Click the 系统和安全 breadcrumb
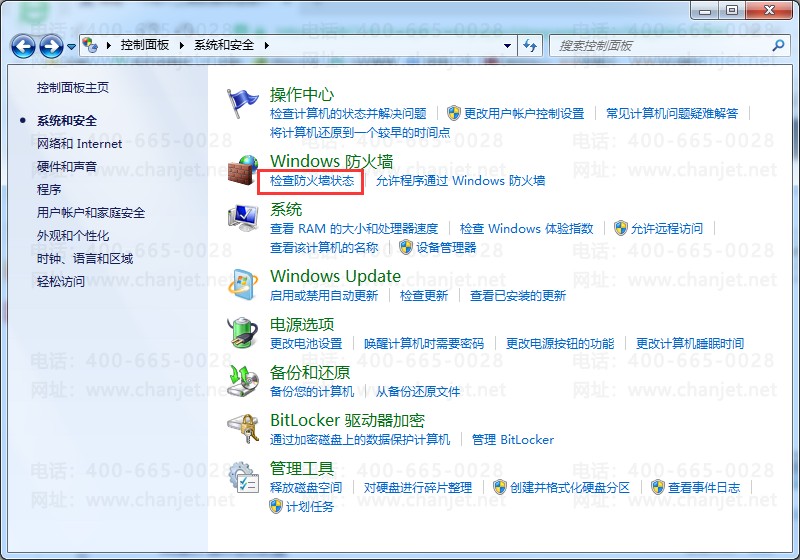The height and width of the screenshot is (560, 800). tap(224, 45)
